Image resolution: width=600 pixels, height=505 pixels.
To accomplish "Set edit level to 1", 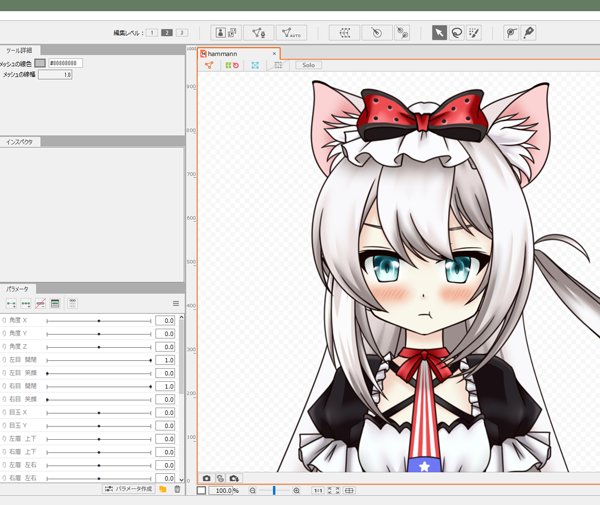I will coord(152,33).
